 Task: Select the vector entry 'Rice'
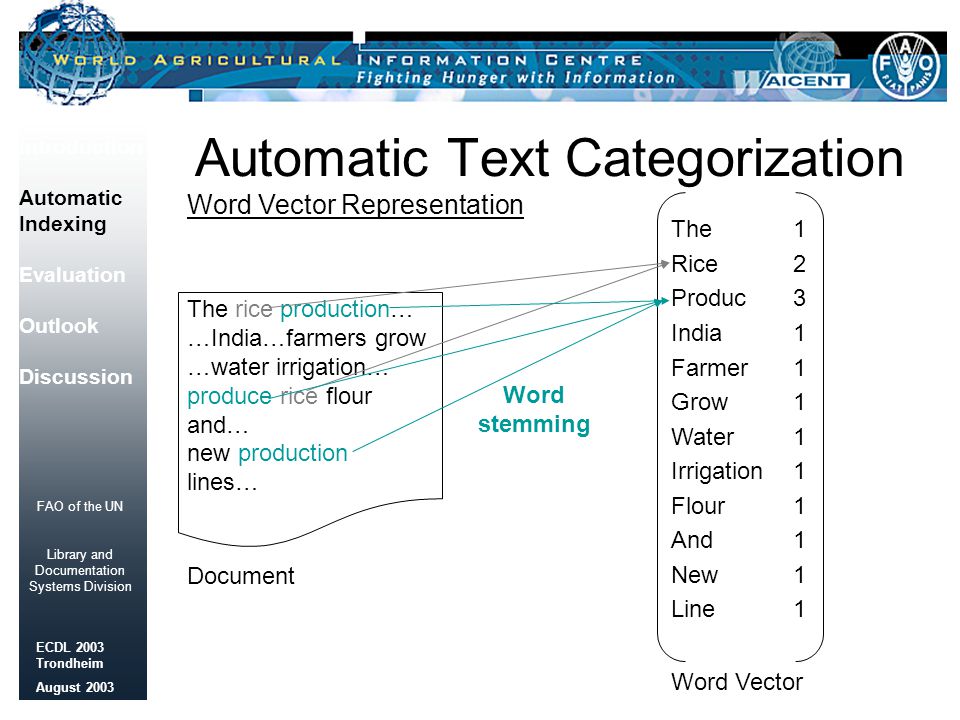click(x=694, y=264)
